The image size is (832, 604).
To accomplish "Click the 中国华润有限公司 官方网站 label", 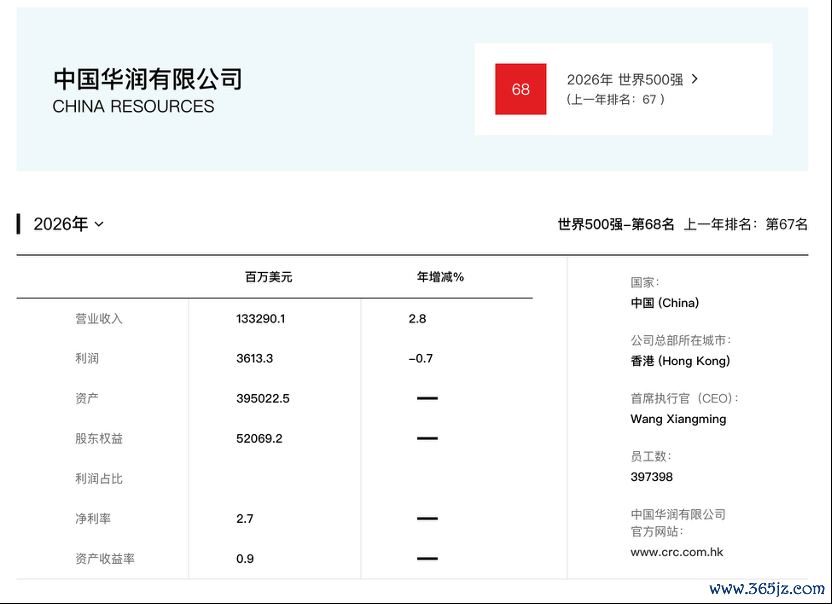I will coord(678,523).
